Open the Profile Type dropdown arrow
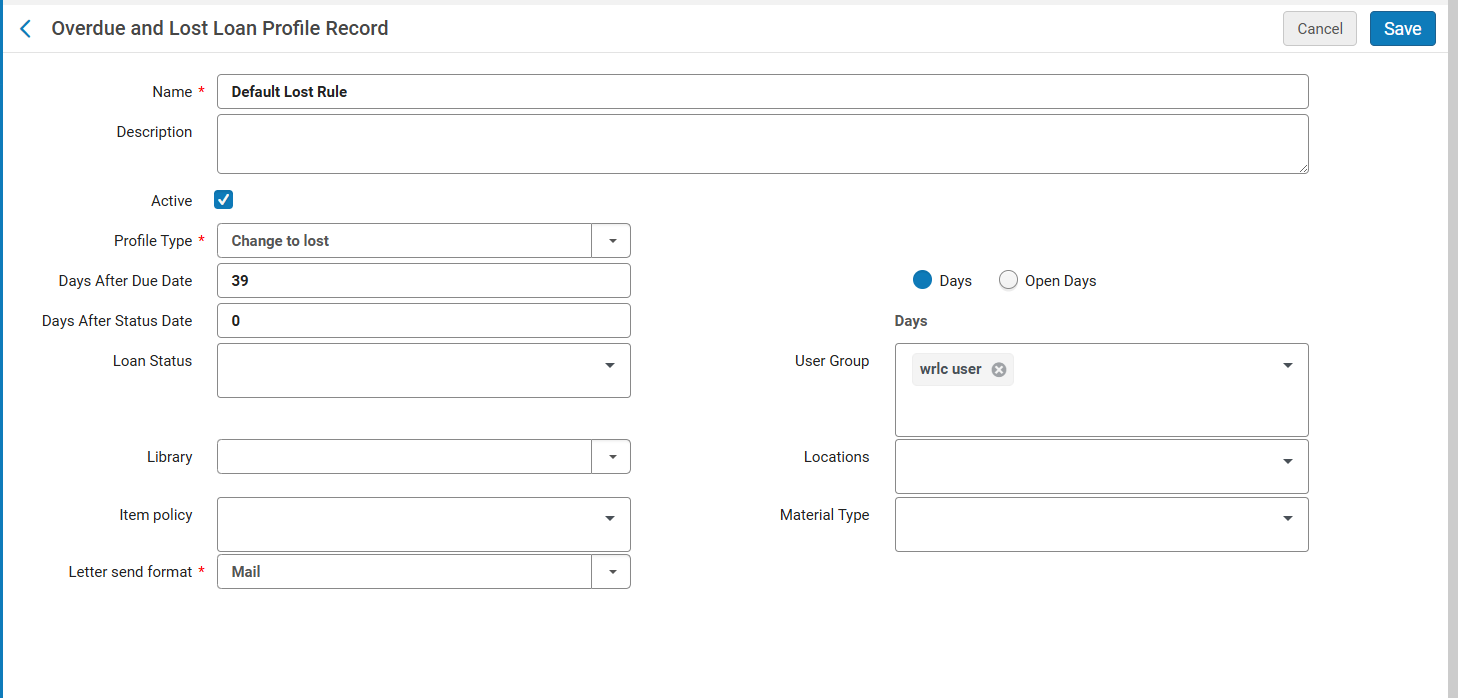This screenshot has height=698, width=1458. 611,241
